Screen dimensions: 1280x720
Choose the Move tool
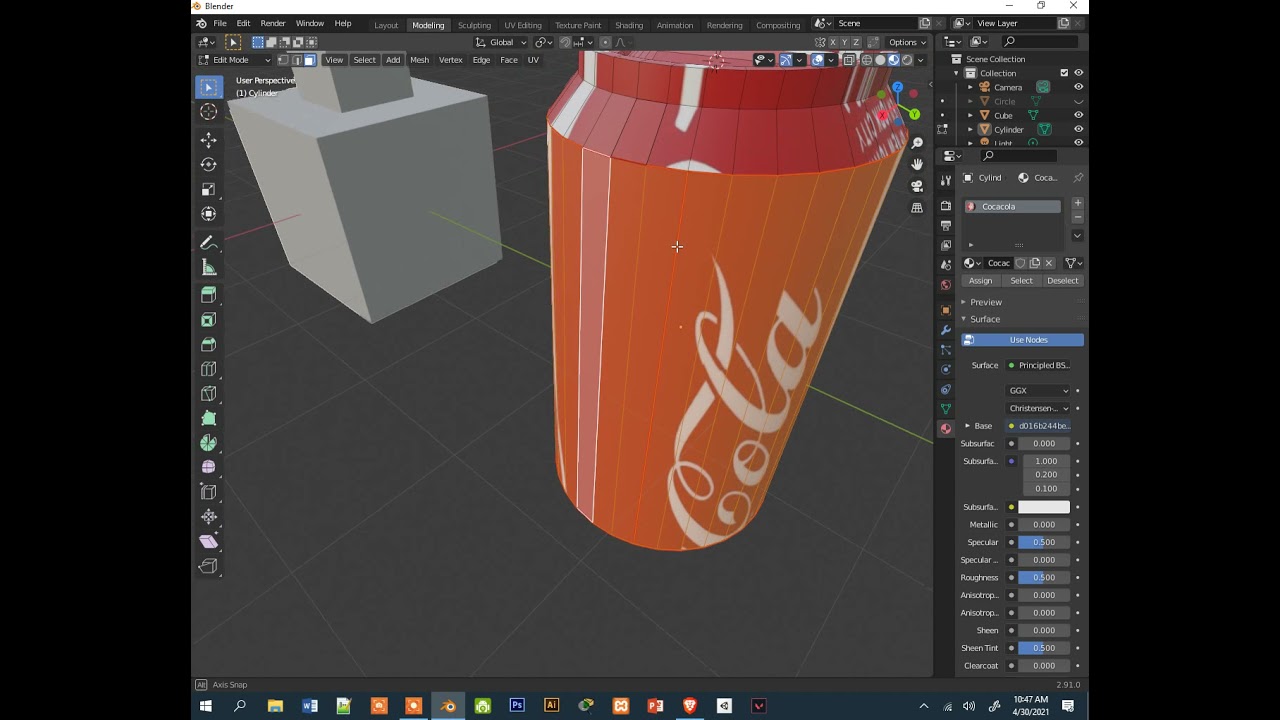(x=208, y=140)
